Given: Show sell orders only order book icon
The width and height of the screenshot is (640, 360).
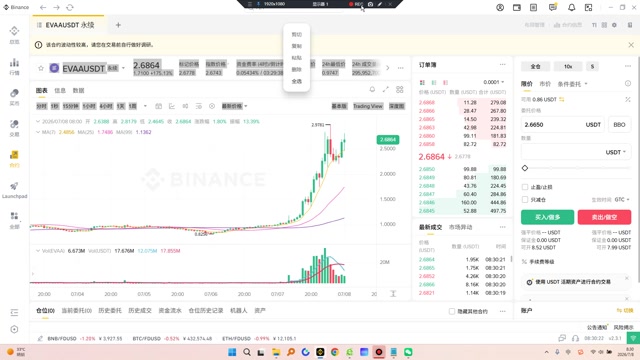Looking at the screenshot, I should 445,82.
